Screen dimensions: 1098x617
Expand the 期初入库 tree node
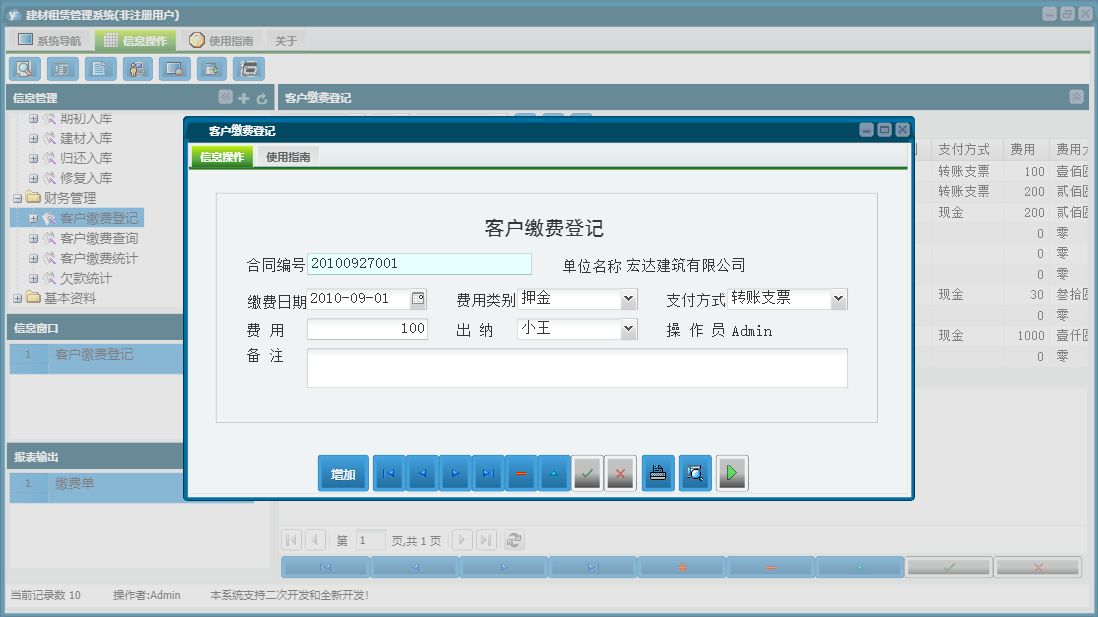point(33,119)
